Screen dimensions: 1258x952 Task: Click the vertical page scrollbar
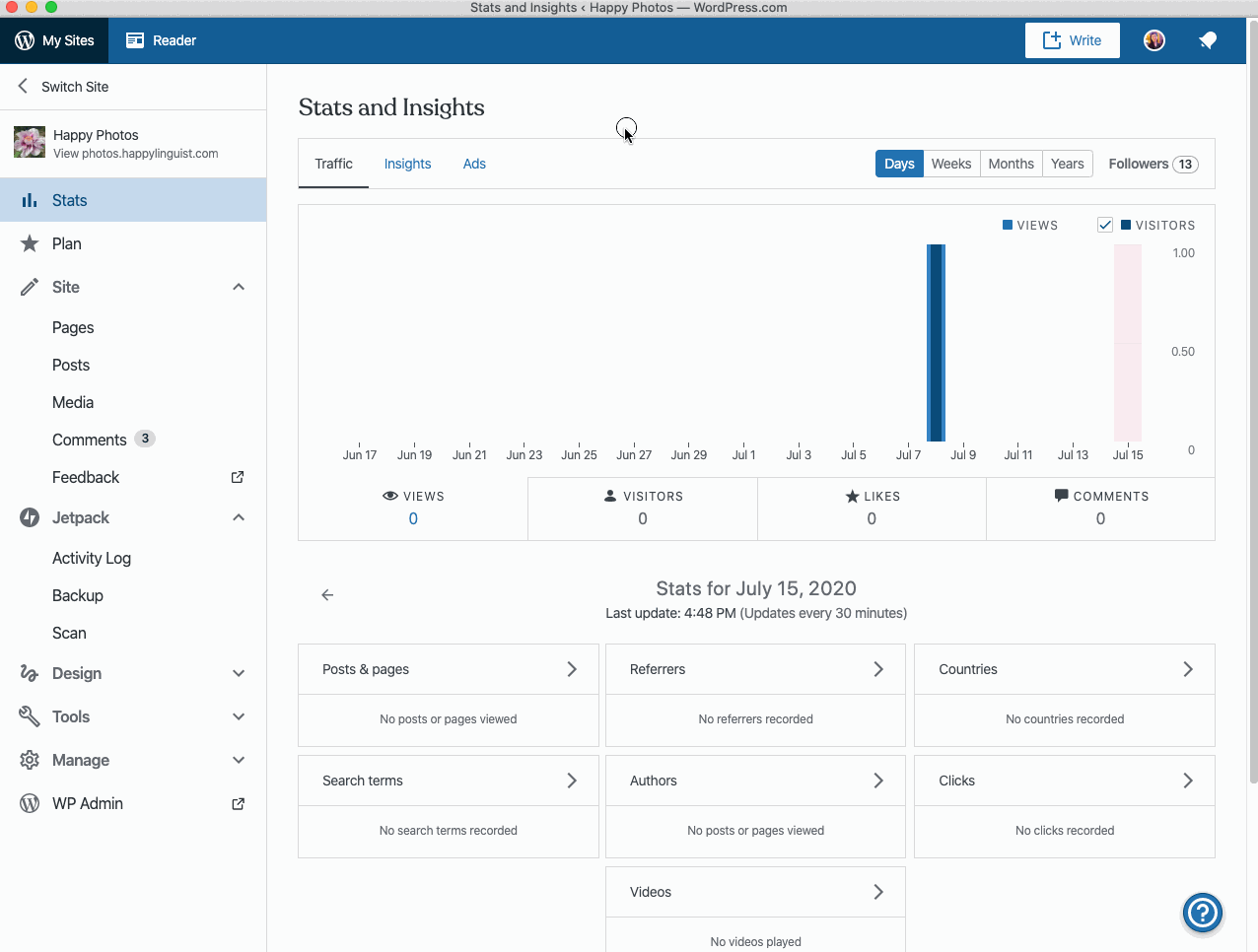(1253, 404)
